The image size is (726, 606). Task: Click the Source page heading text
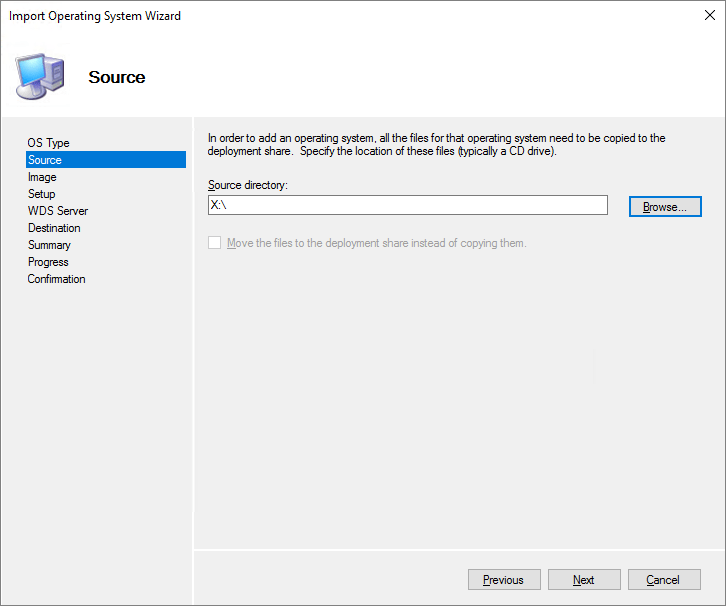click(x=117, y=77)
